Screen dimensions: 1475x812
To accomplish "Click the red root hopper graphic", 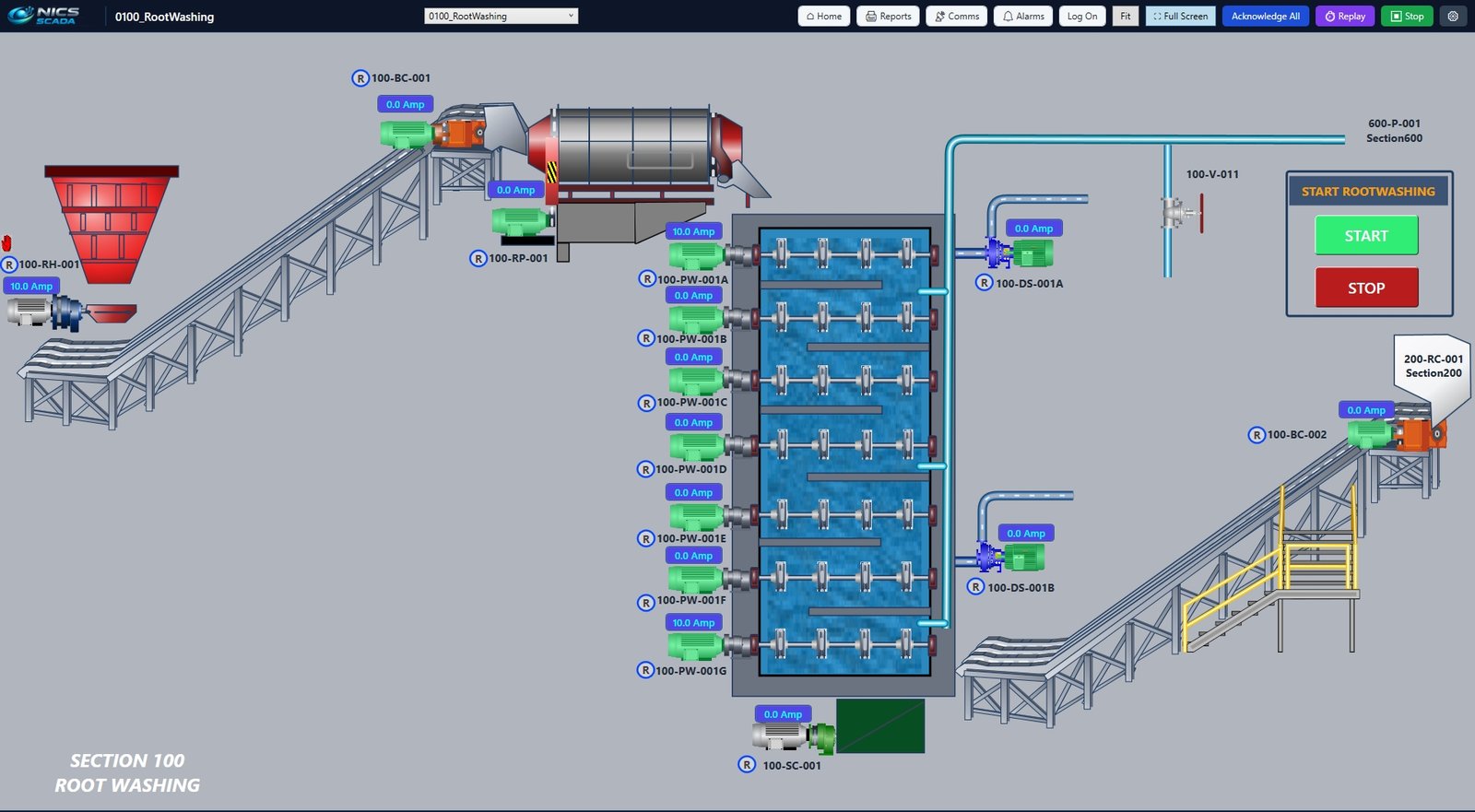I will pos(111,224).
